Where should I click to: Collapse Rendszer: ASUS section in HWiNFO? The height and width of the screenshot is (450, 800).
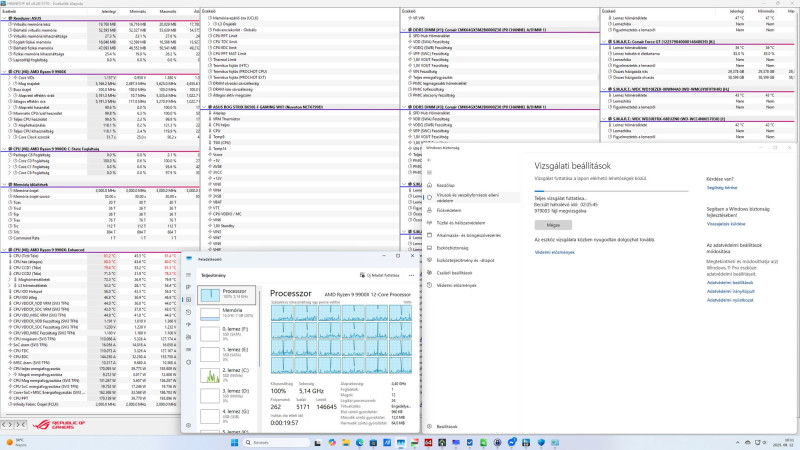coord(5,18)
